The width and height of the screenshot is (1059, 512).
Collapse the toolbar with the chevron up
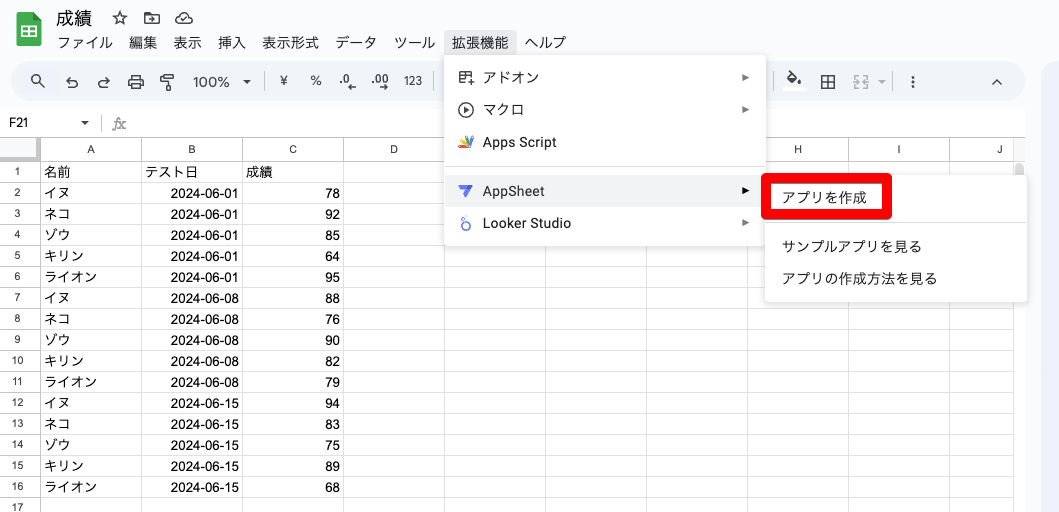coord(996,82)
